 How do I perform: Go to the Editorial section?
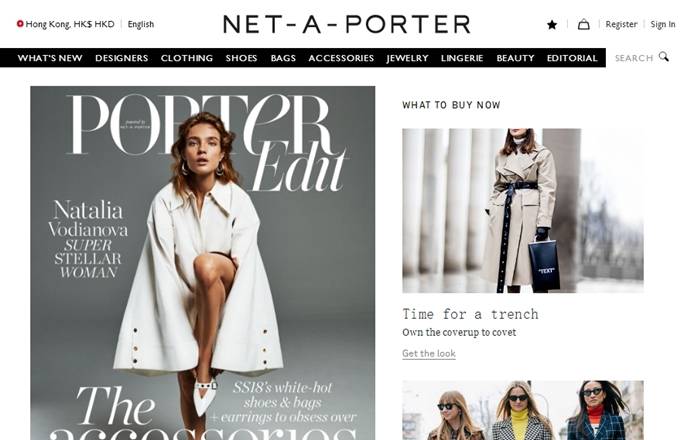[572, 58]
